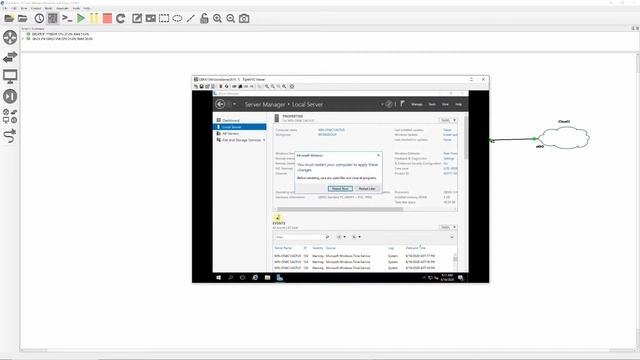
Task: Start all nodes with green play icon
Action: click(81, 18)
